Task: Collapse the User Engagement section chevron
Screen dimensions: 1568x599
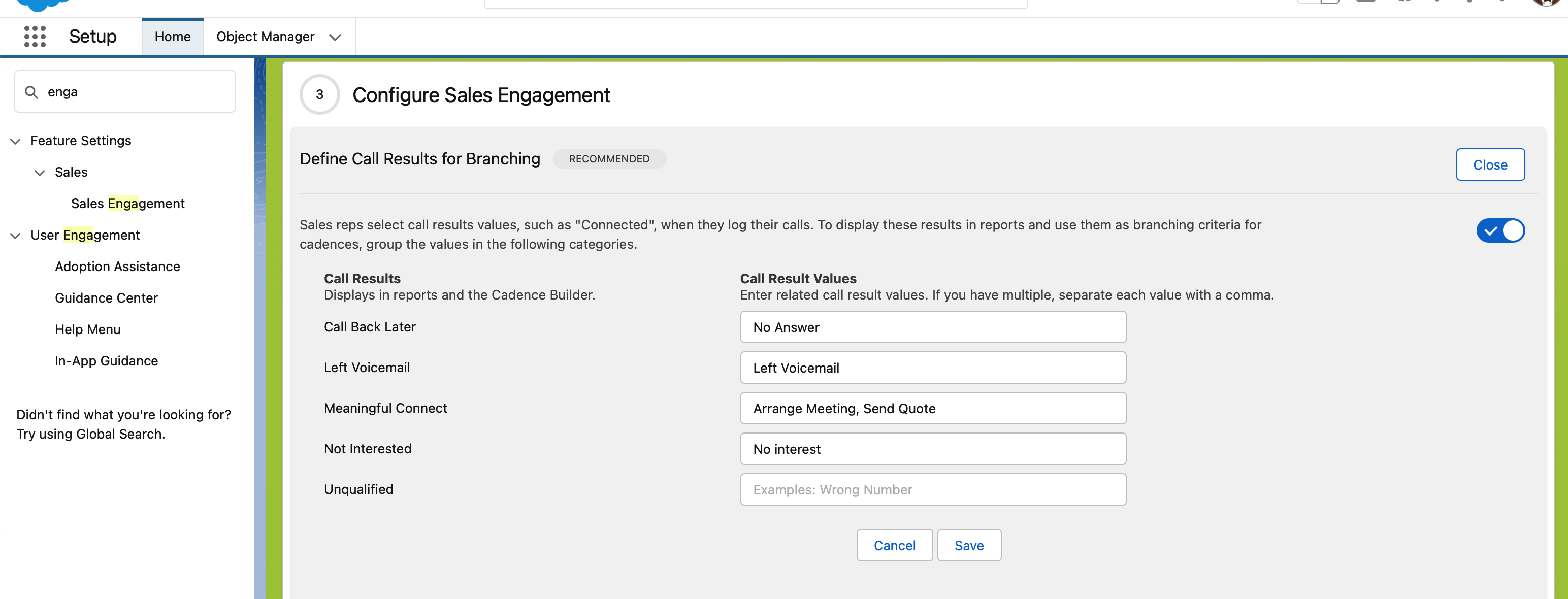Action: coord(15,236)
